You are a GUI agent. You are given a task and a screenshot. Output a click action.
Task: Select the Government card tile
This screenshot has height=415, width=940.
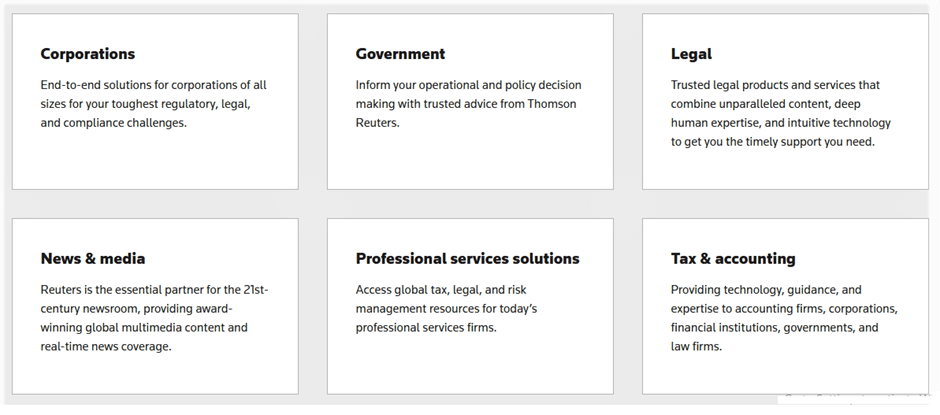click(470, 101)
